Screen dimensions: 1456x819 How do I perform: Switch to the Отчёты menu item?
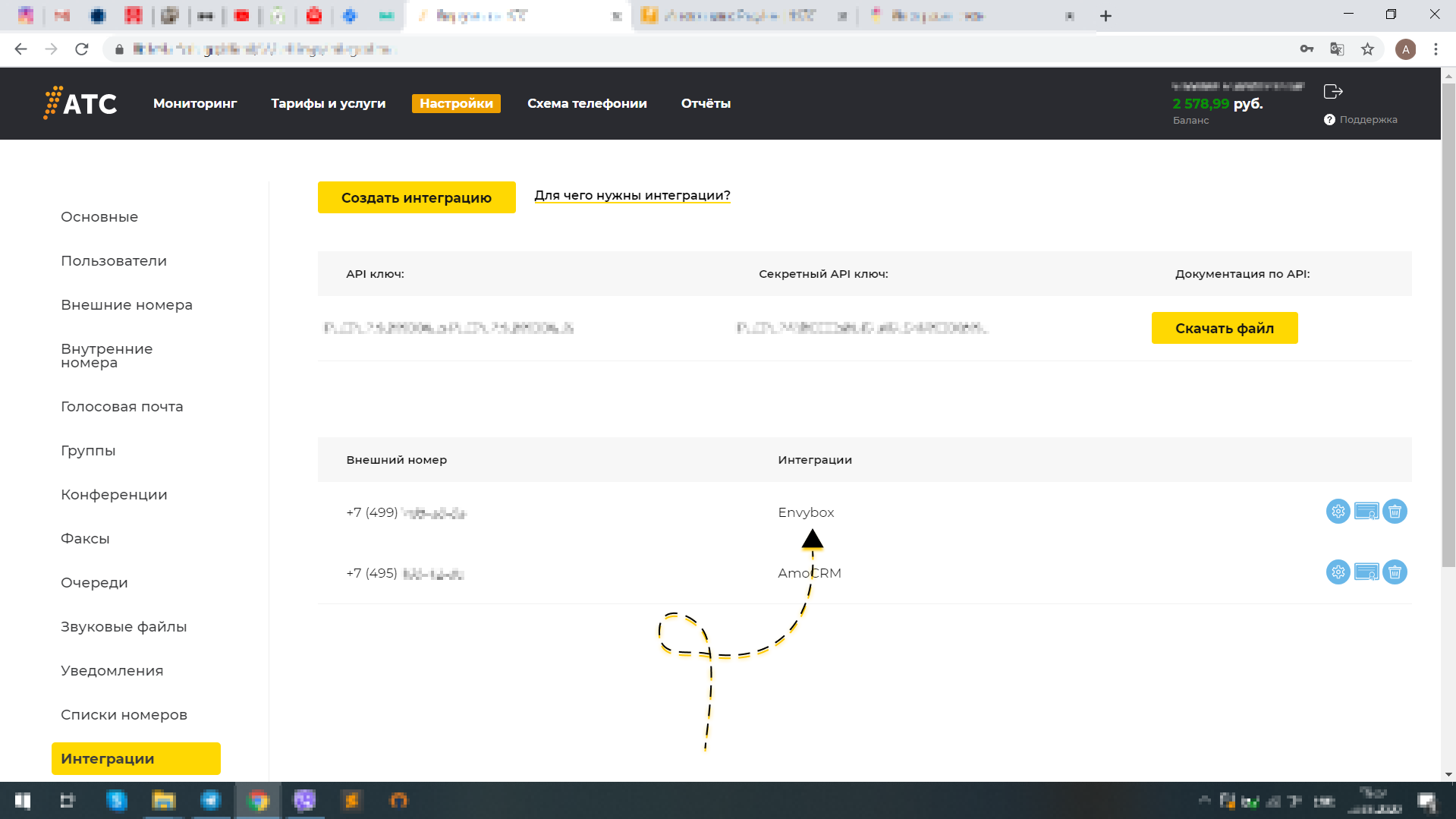pyautogui.click(x=706, y=103)
